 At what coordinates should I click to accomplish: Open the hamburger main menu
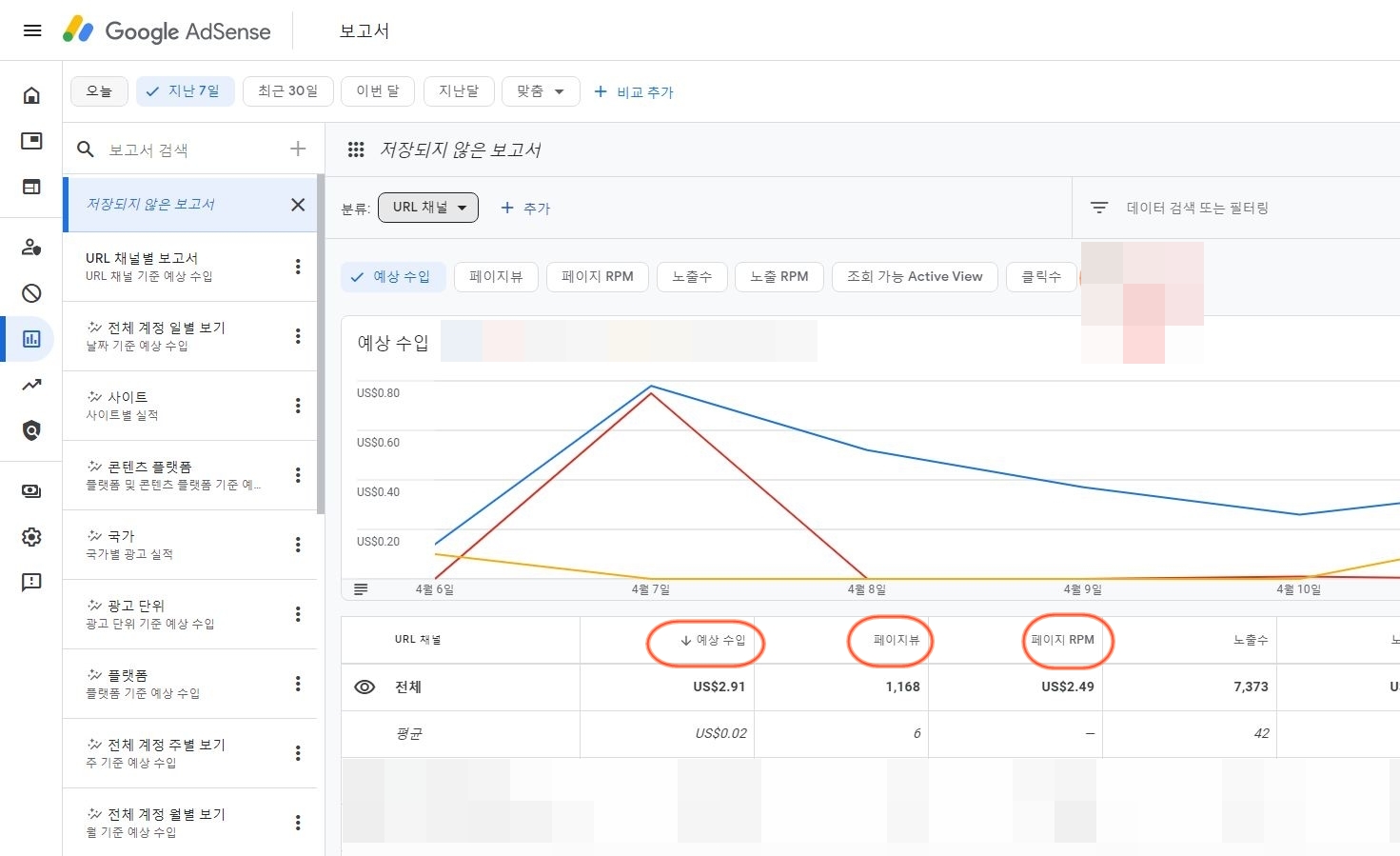pyautogui.click(x=32, y=30)
